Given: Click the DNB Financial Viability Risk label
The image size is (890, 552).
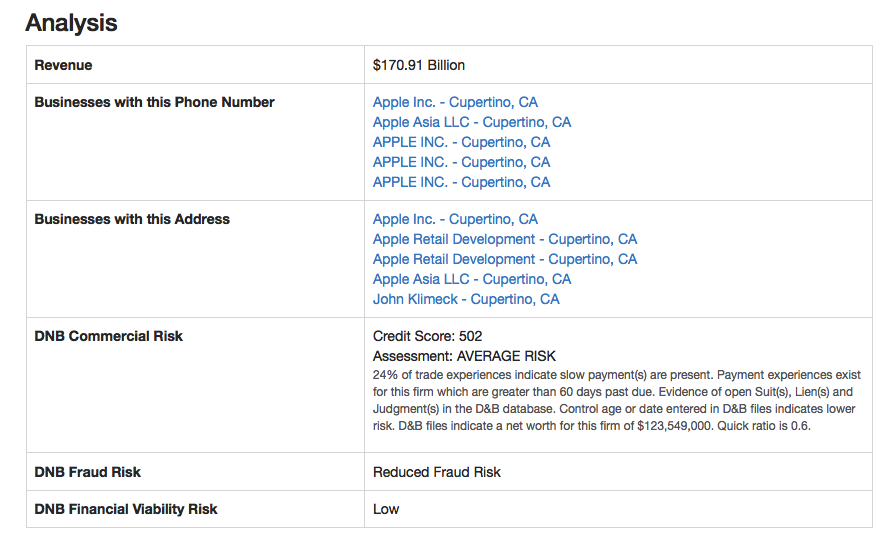Looking at the screenshot, I should coord(126,509).
